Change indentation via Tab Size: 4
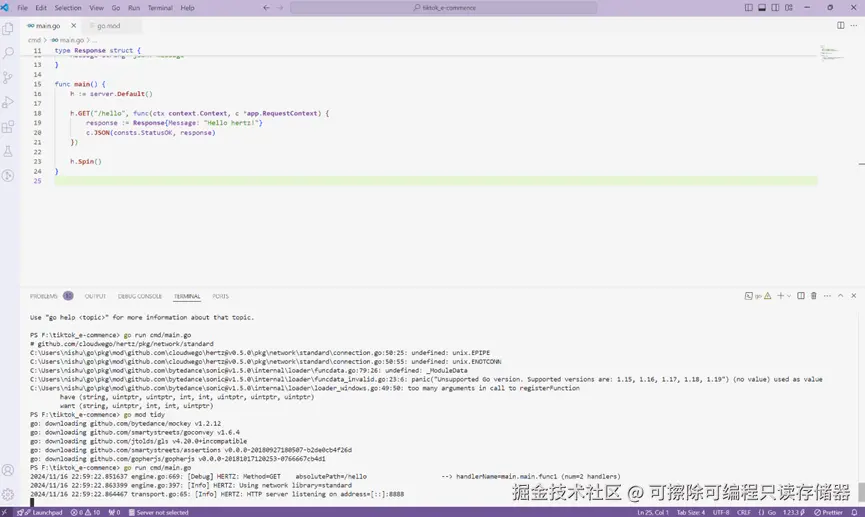The height and width of the screenshot is (517, 865). pyautogui.click(x=691, y=512)
